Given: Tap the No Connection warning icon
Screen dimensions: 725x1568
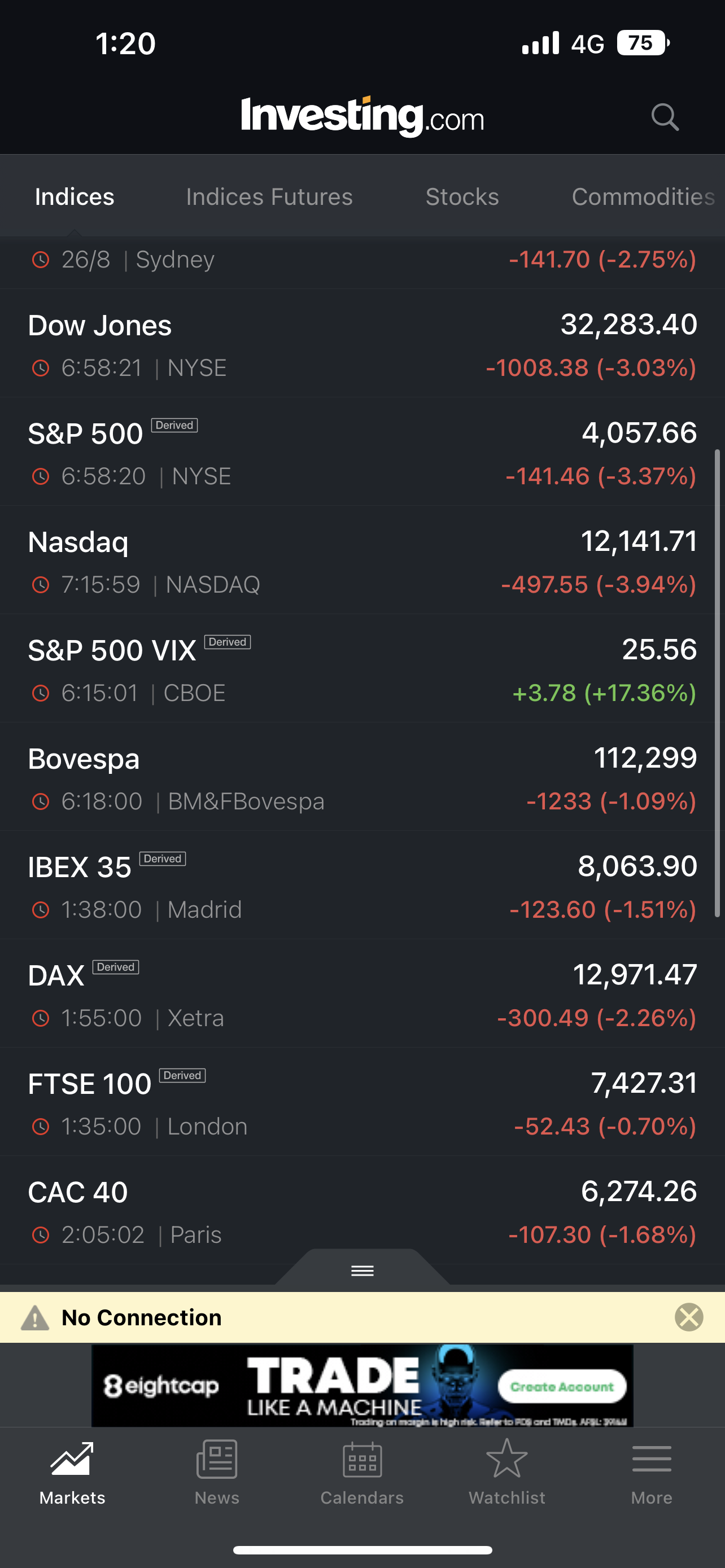Looking at the screenshot, I should (x=34, y=1318).
